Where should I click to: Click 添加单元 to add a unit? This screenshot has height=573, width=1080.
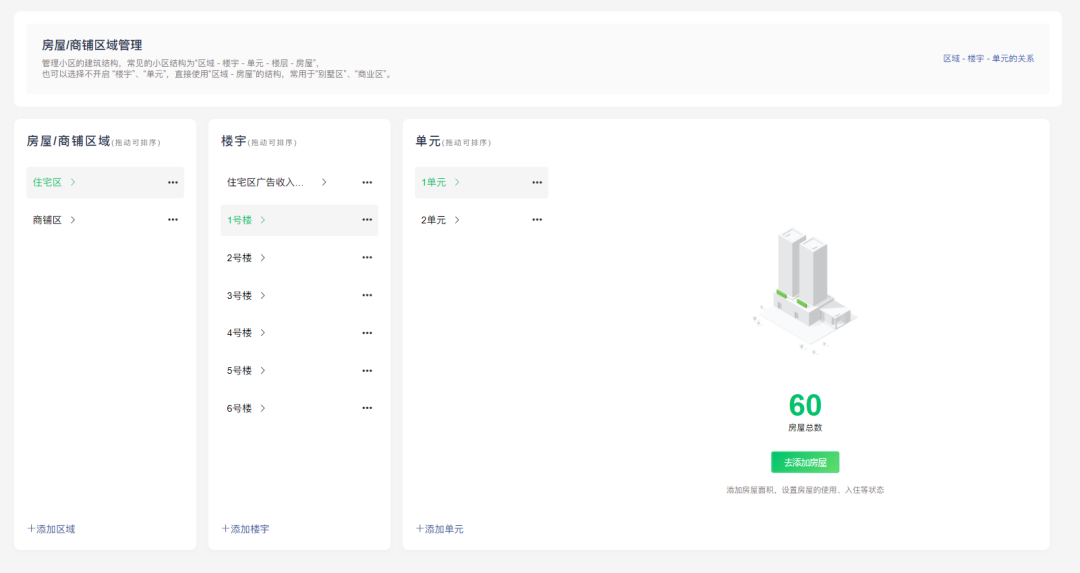point(440,529)
